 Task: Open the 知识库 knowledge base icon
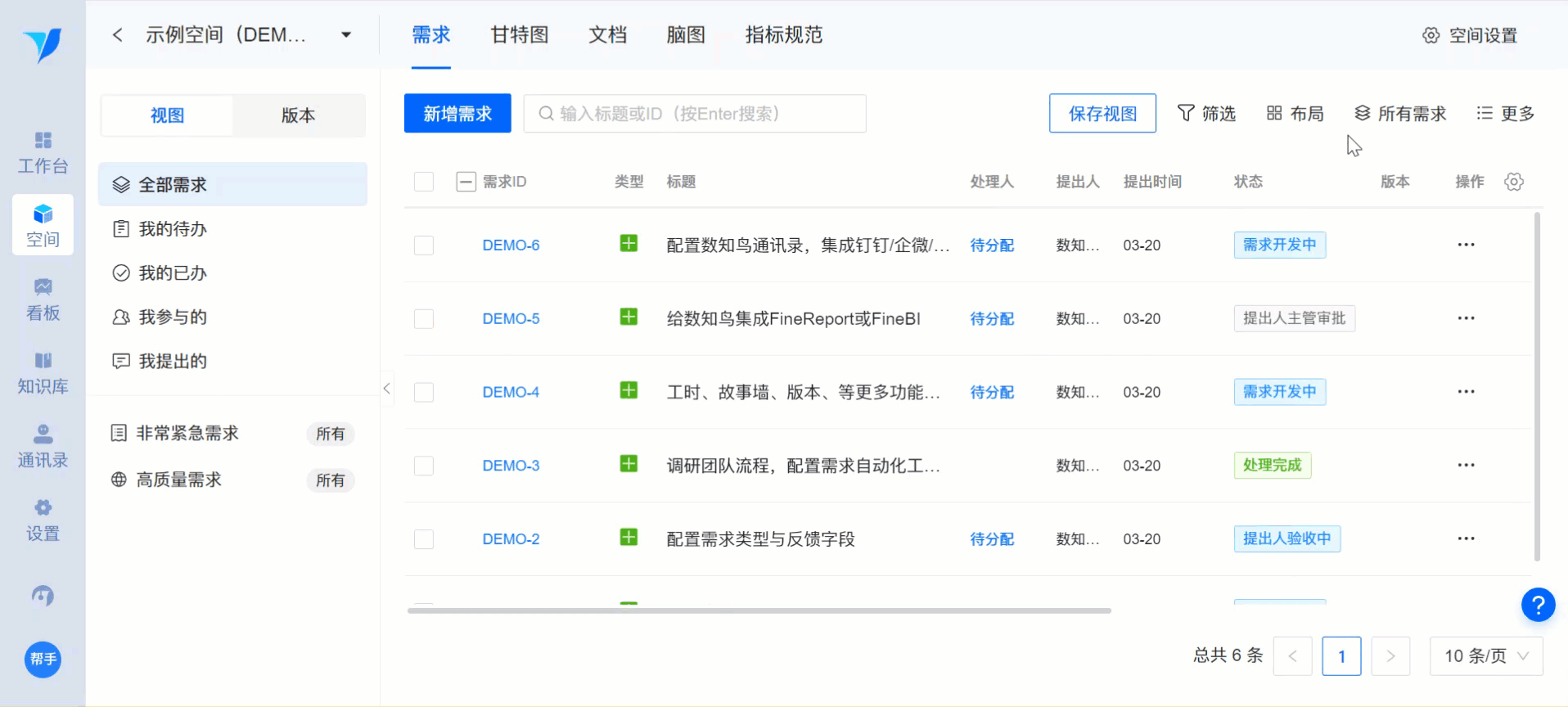[43, 373]
